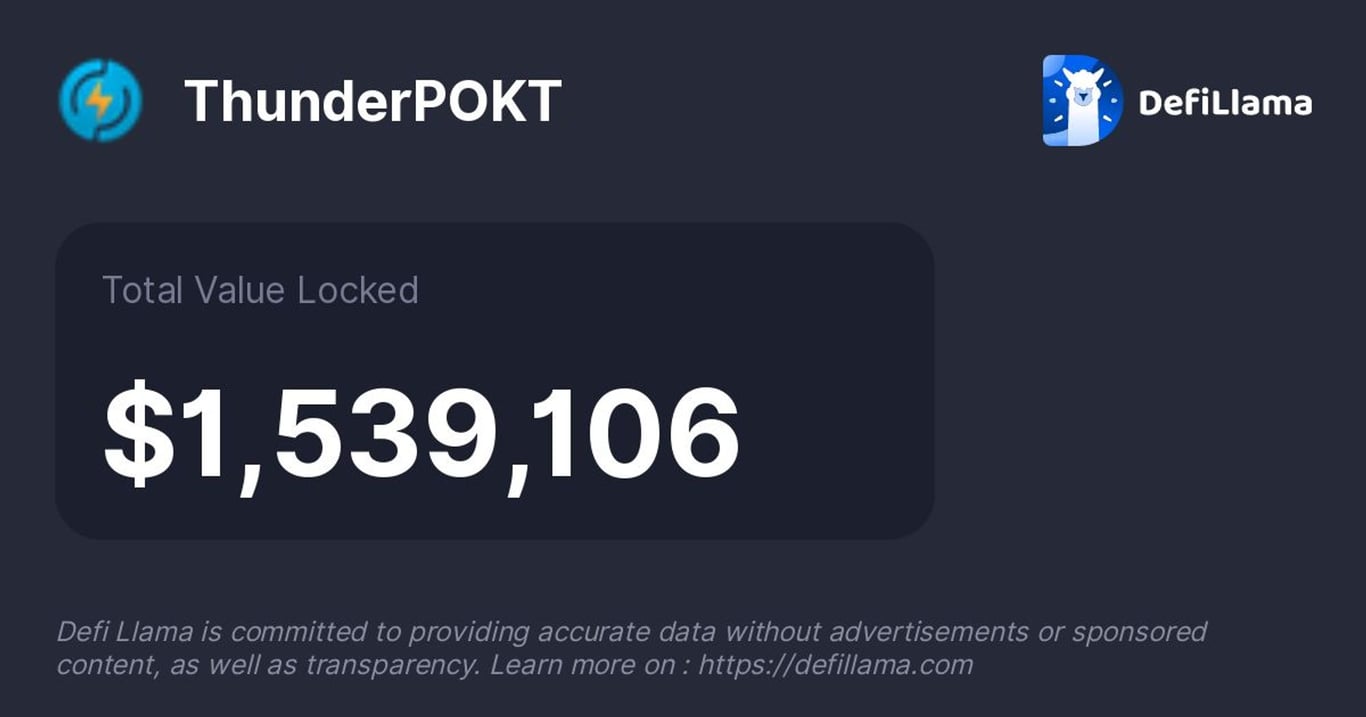Click the Total Value Locked label

[x=260, y=290]
